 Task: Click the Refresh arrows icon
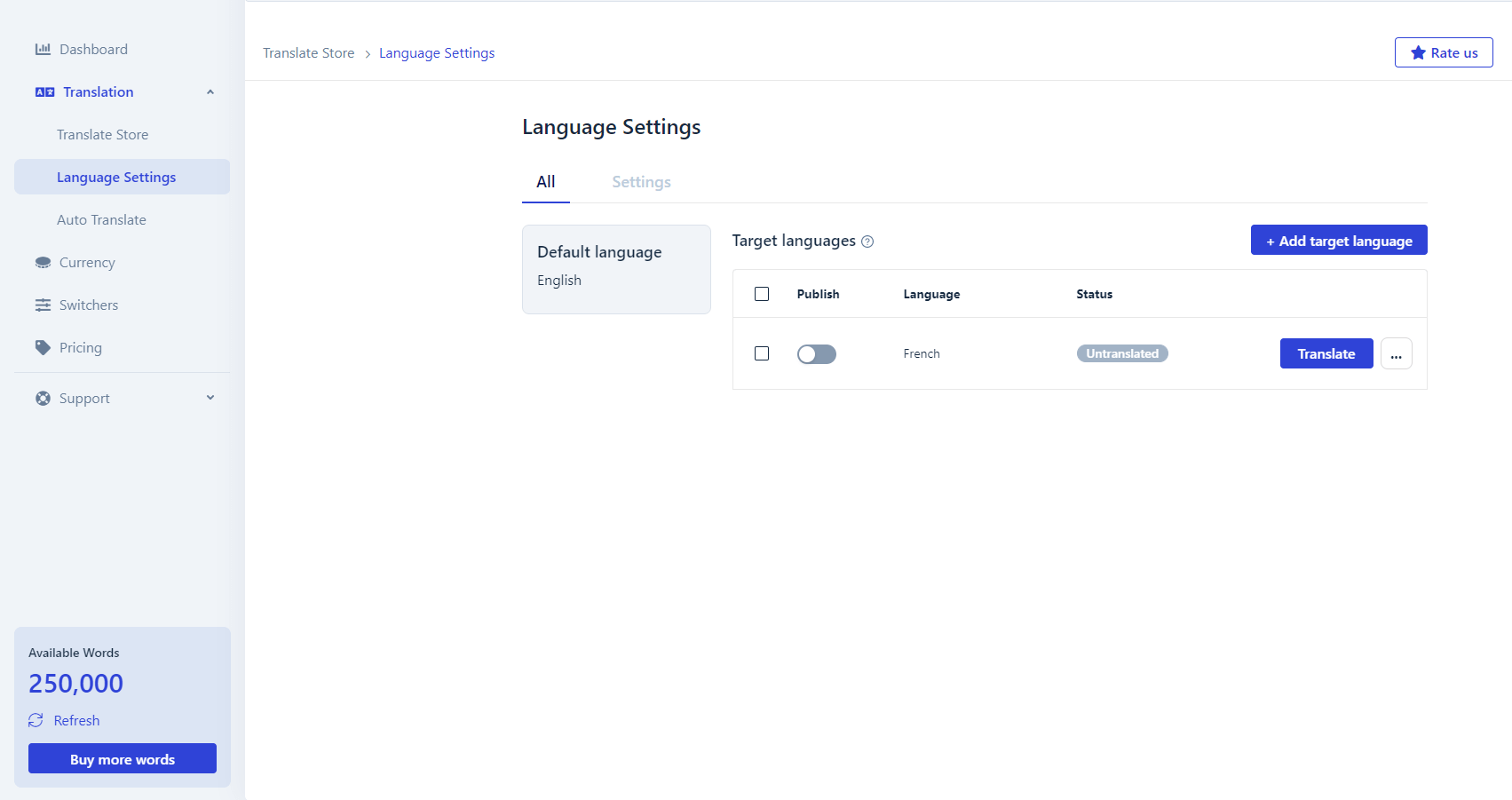36,720
